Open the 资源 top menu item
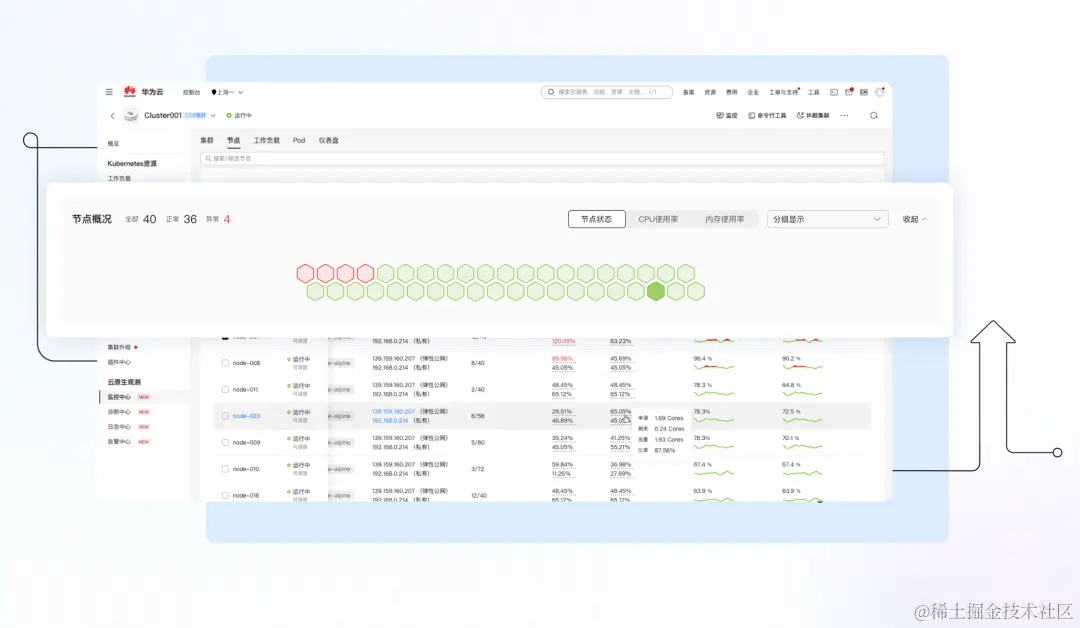Screen dimensions: 1080x628 click(710, 92)
